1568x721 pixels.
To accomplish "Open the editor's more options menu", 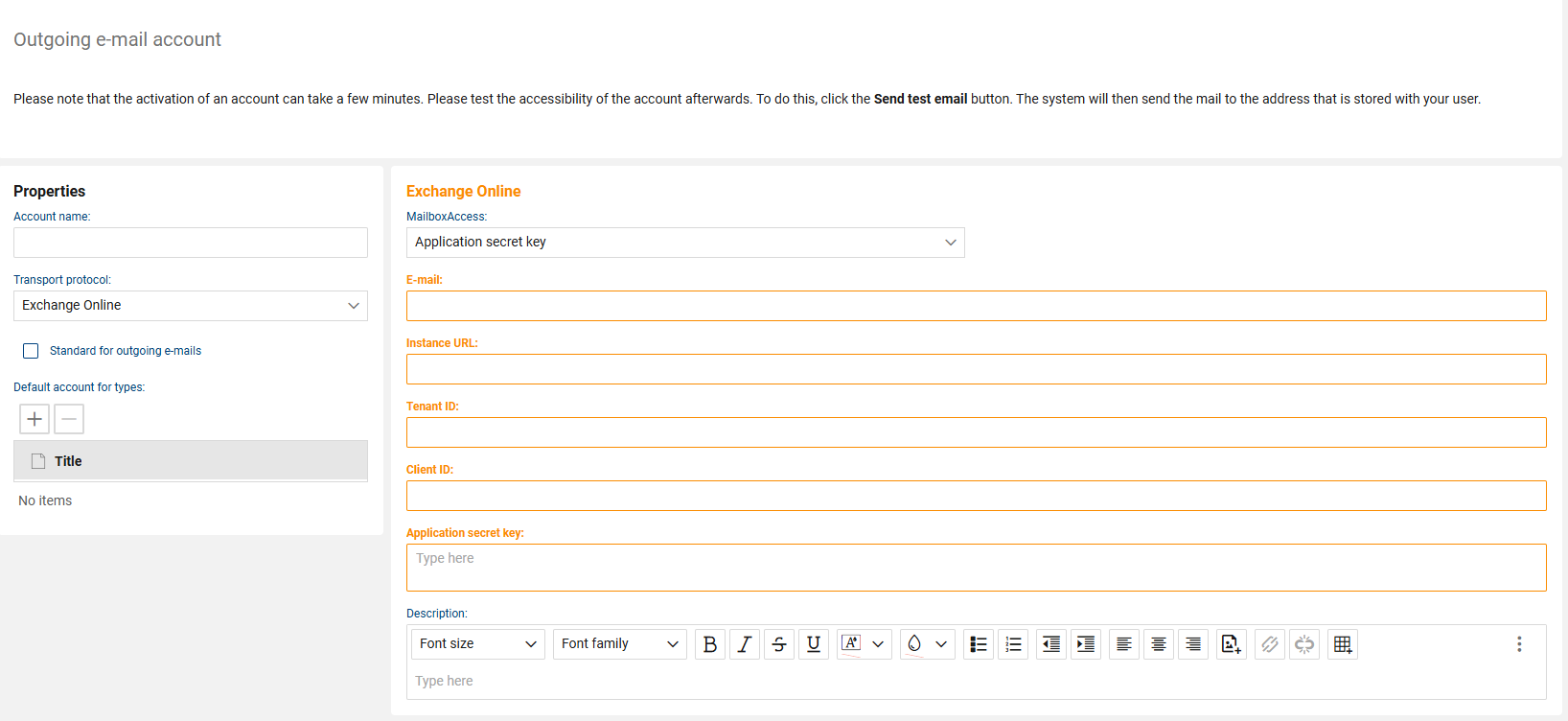I will 1519,644.
